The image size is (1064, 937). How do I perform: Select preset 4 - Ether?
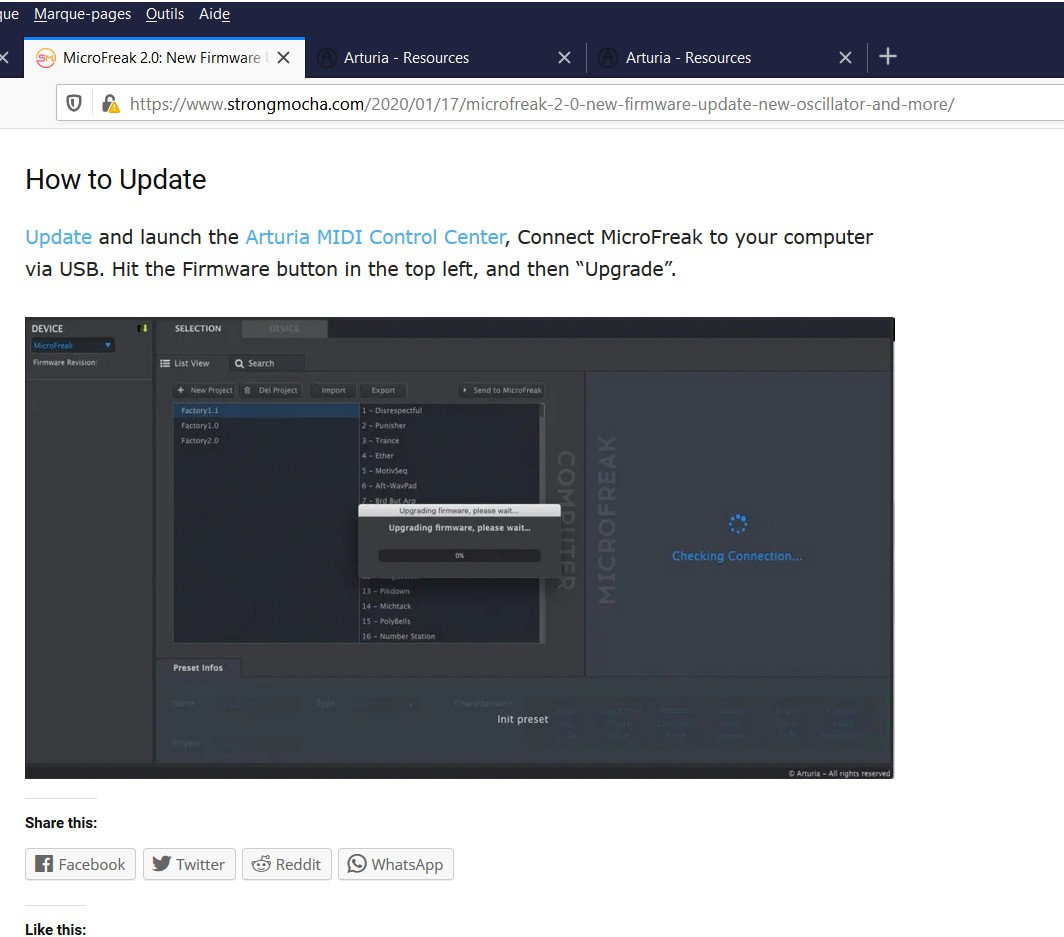point(449,456)
